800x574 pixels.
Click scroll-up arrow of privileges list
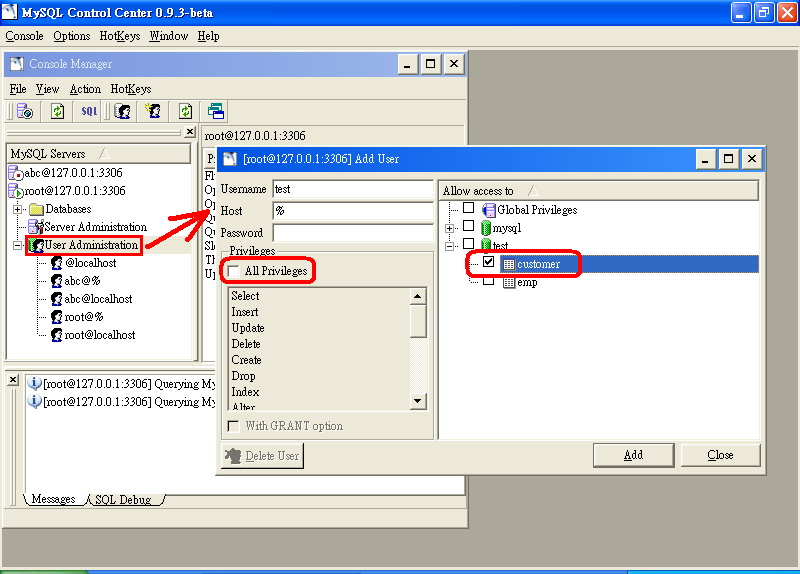pos(418,296)
